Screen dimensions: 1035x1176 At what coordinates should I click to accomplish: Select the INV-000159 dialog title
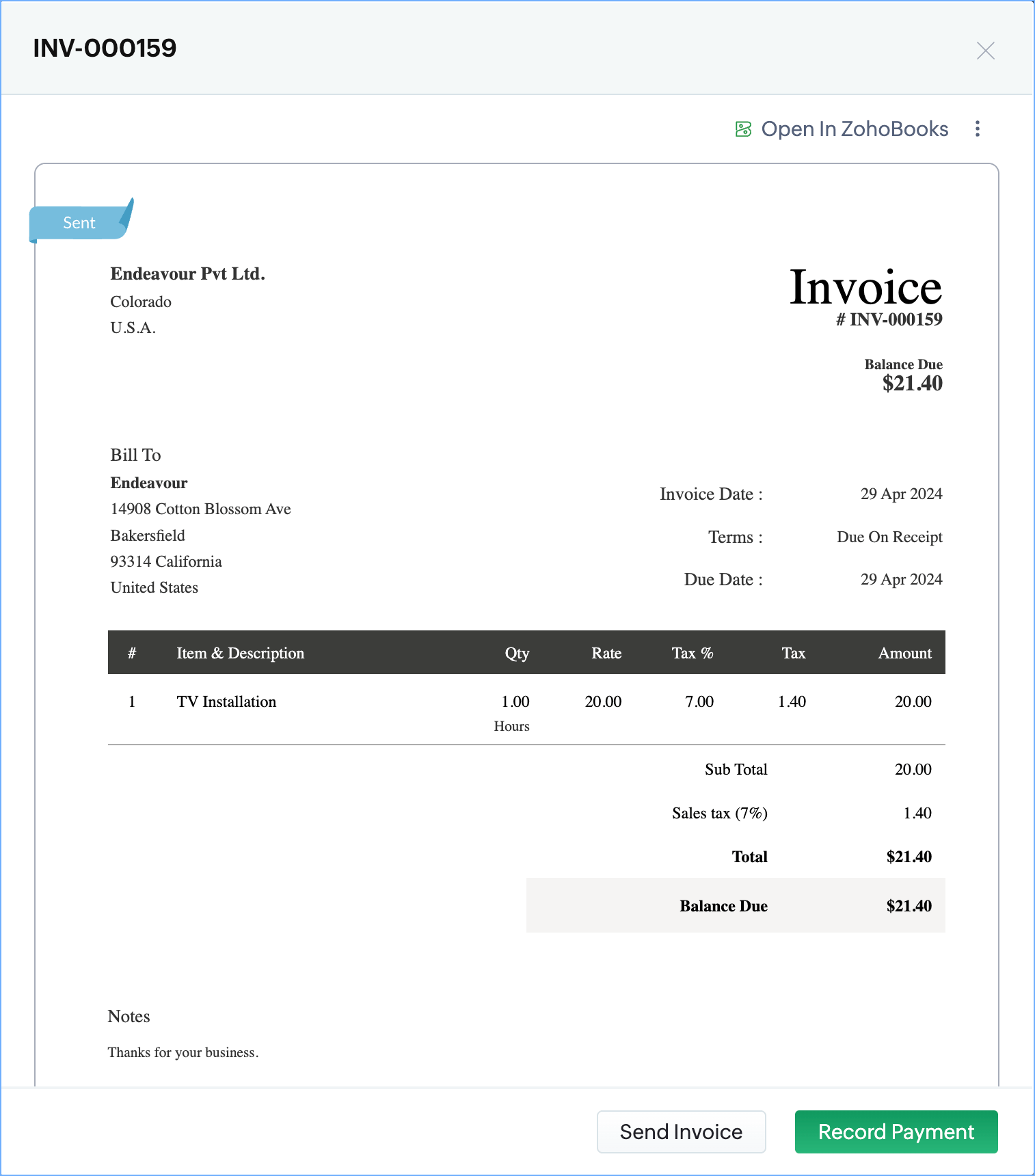105,48
